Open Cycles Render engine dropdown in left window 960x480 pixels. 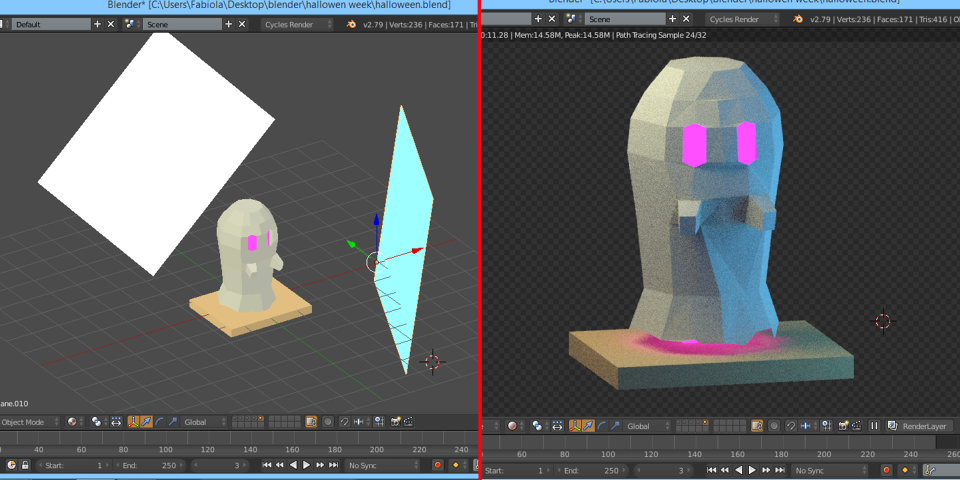(298, 24)
